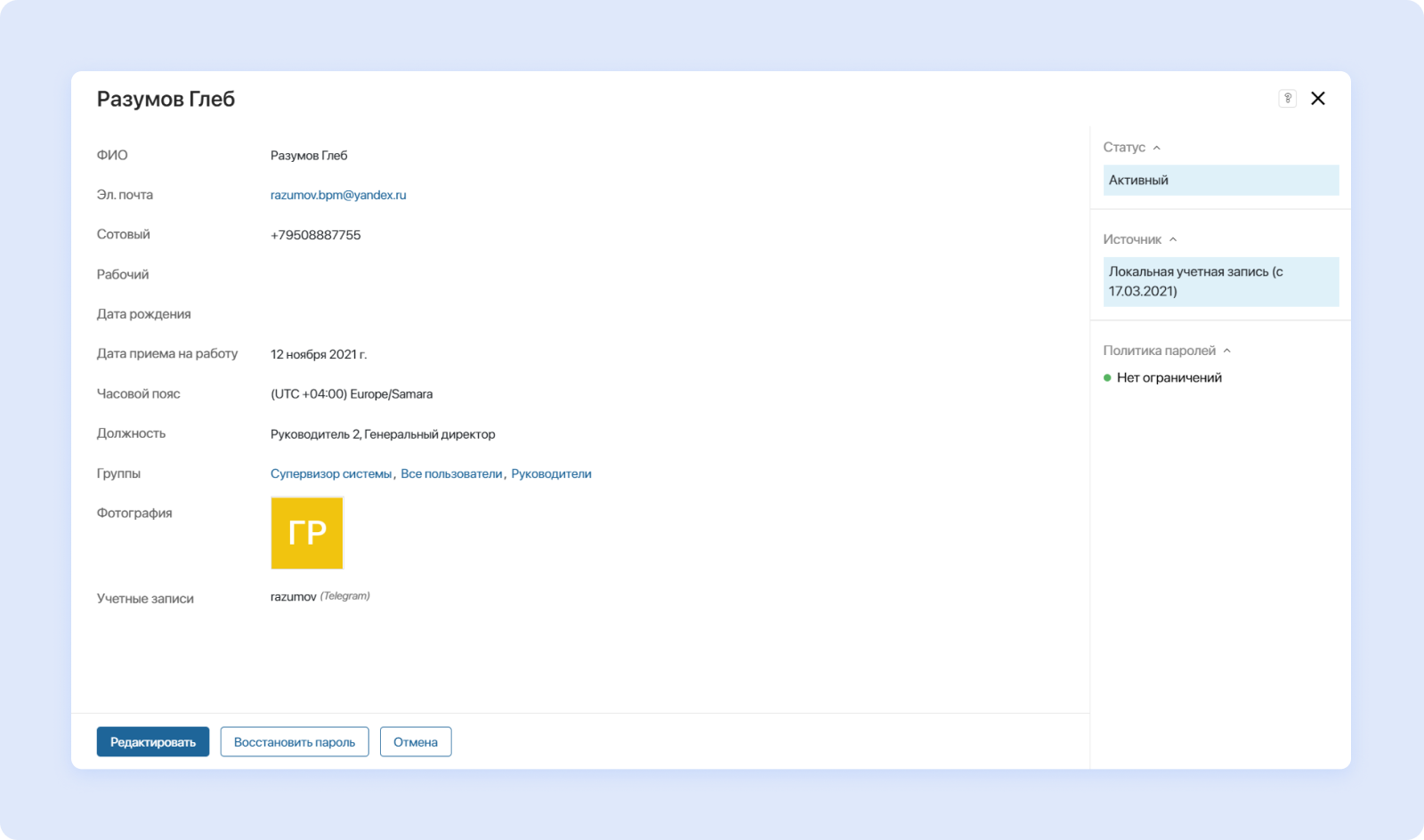Click the yellow ГР avatar photo
1424x840 pixels.
[x=307, y=533]
